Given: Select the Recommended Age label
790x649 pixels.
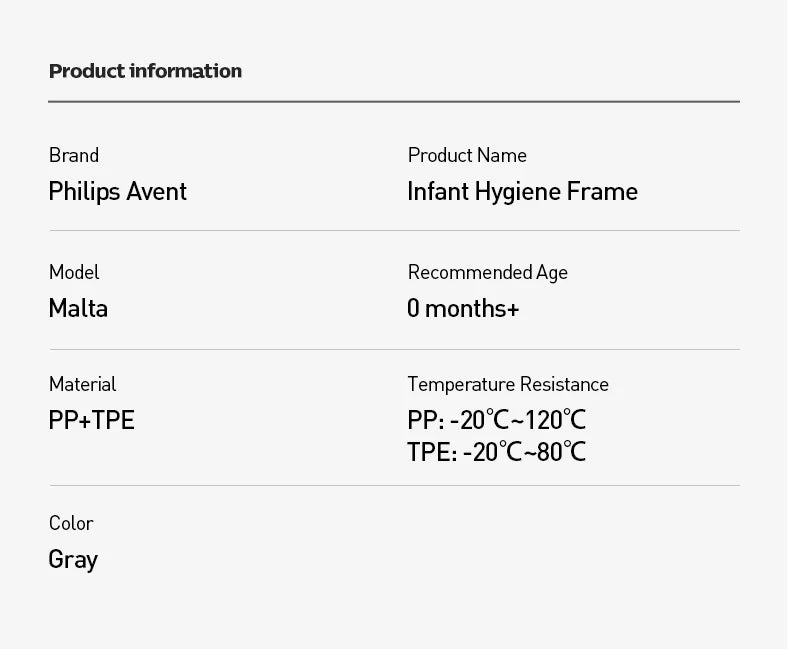Looking at the screenshot, I should [x=488, y=273].
